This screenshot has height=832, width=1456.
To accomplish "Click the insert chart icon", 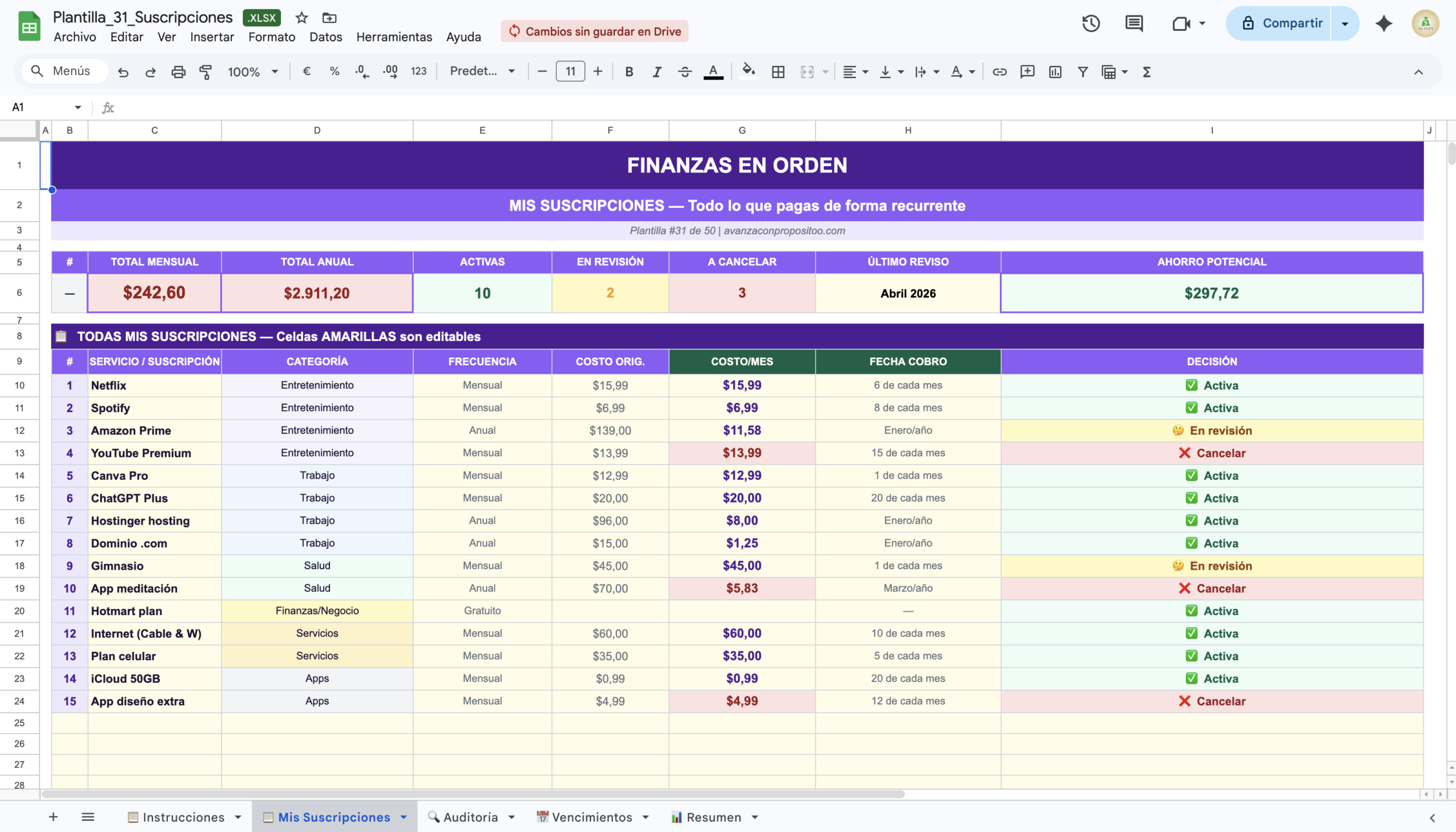I will point(1055,72).
